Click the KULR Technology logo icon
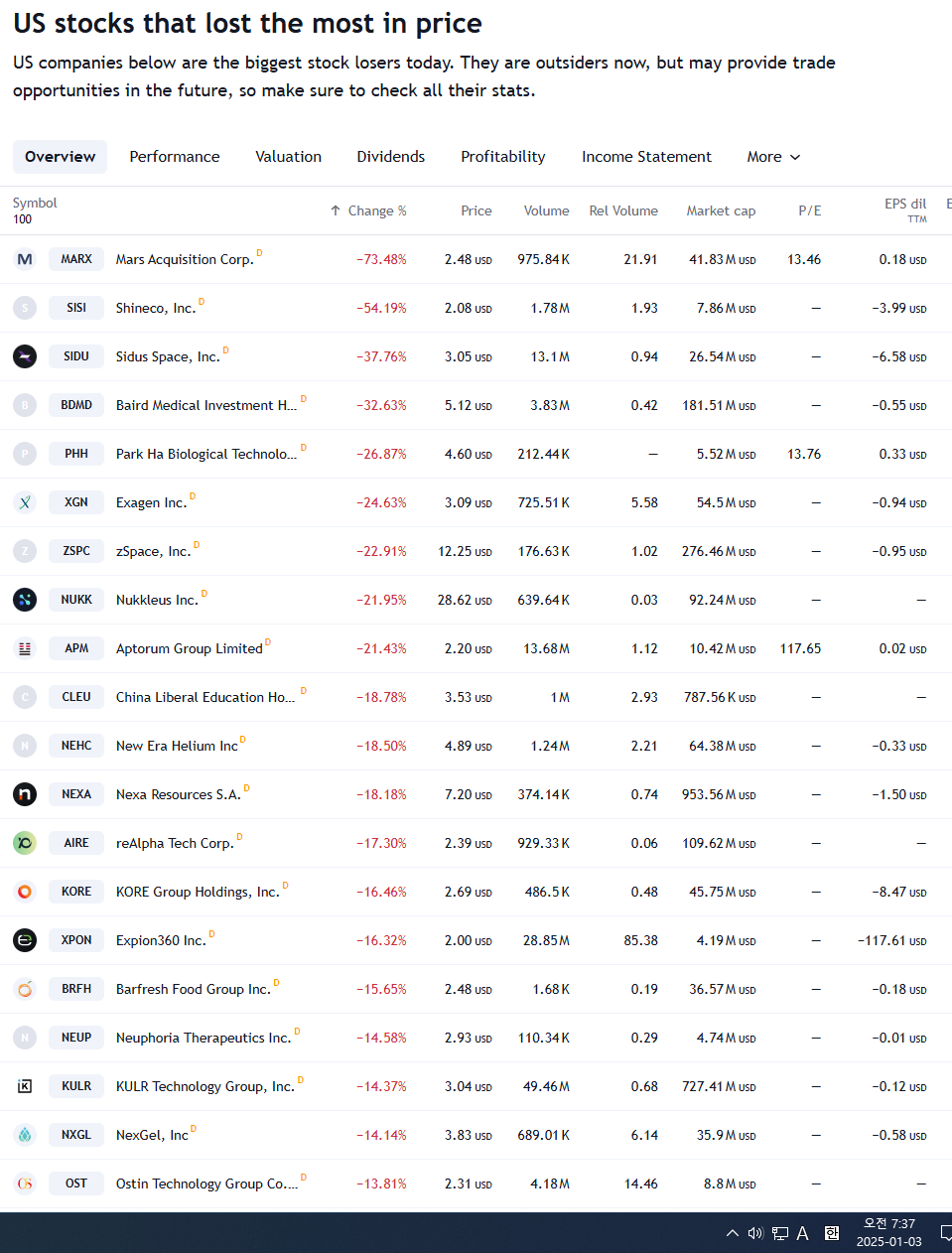The width and height of the screenshot is (952, 1253). click(25, 1086)
